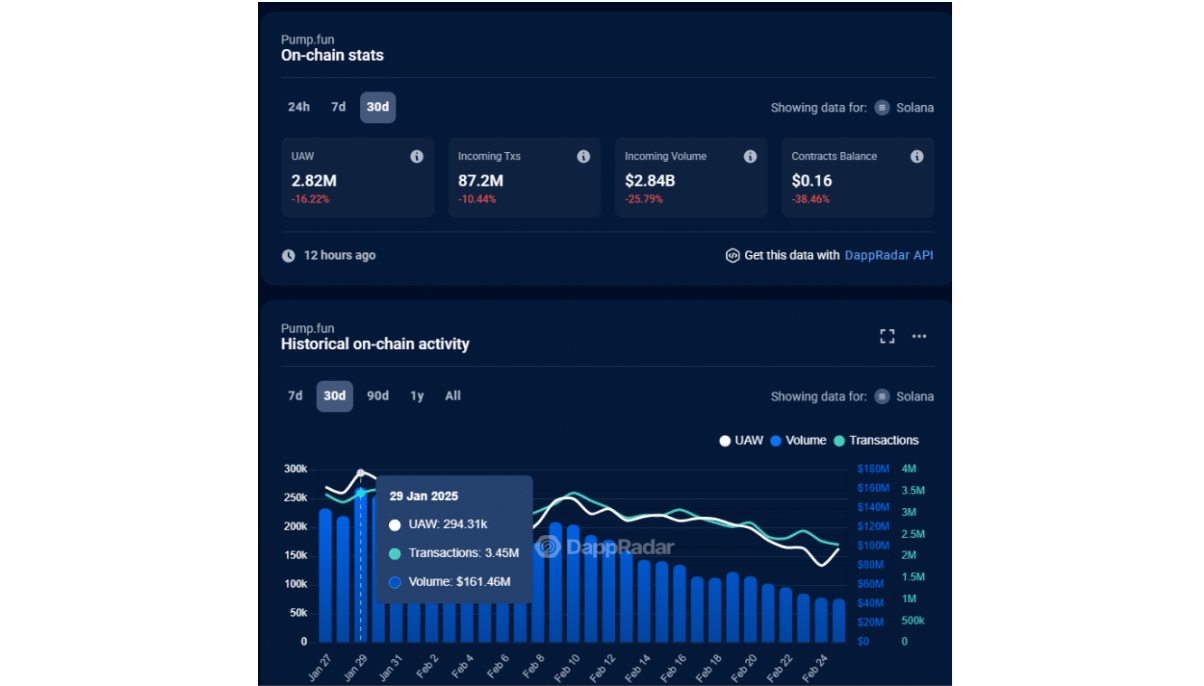Click the Feb 24 volume bar
The image size is (1204, 686).
click(x=821, y=620)
